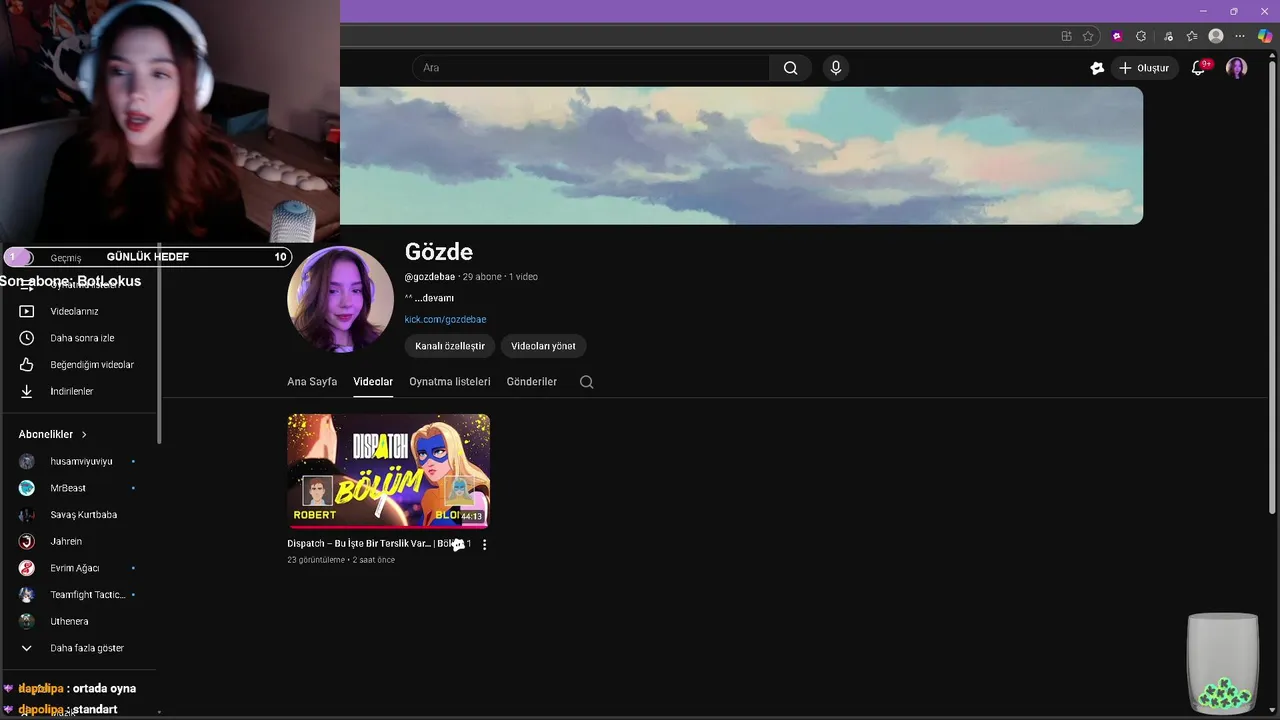Click the channel search magnifier icon

[587, 382]
